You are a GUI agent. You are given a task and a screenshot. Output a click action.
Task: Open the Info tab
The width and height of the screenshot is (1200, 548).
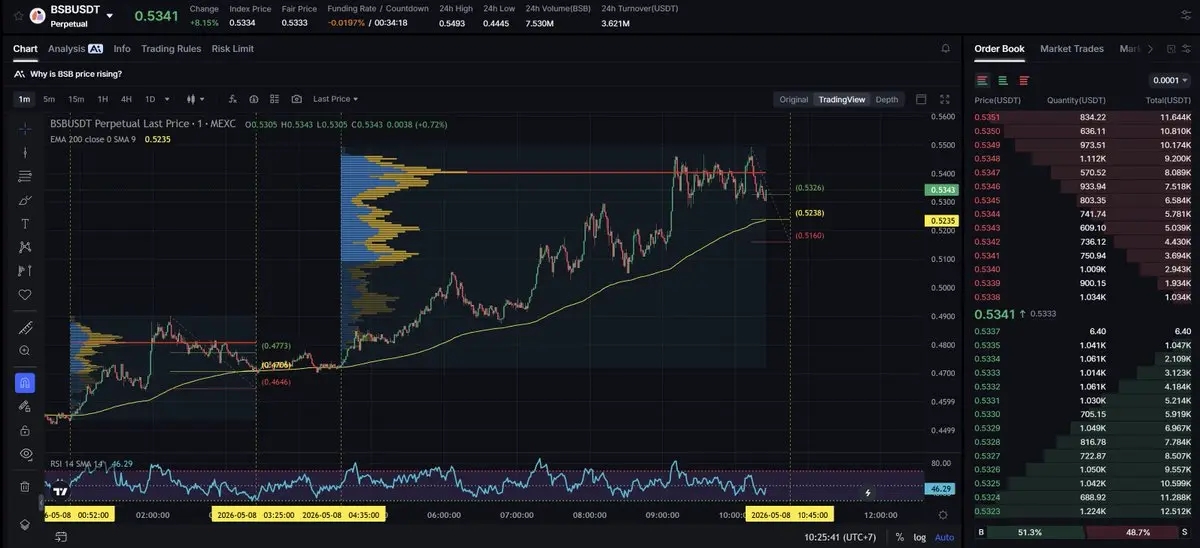[122, 48]
